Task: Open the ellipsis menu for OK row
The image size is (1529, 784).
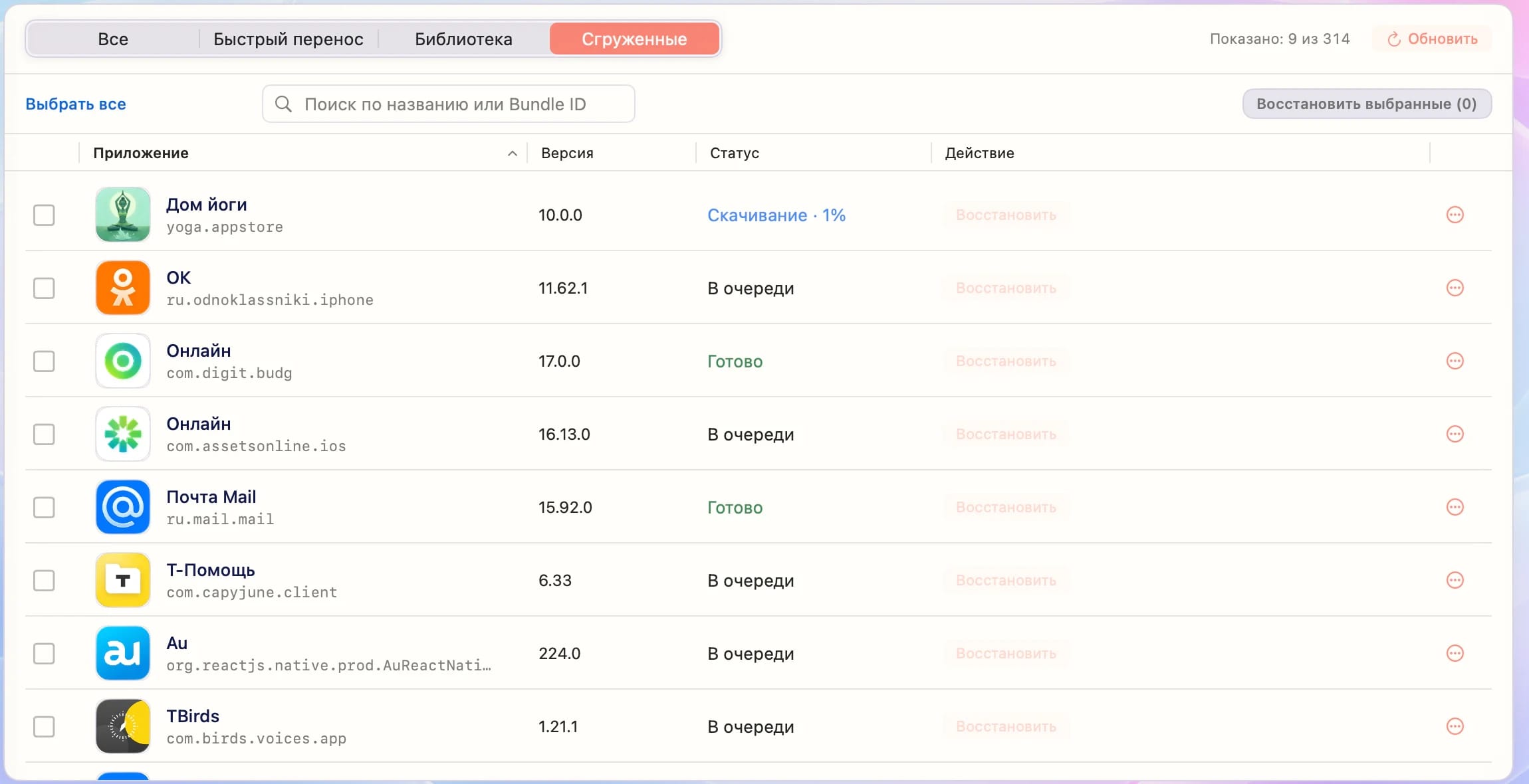Action: 1455,288
